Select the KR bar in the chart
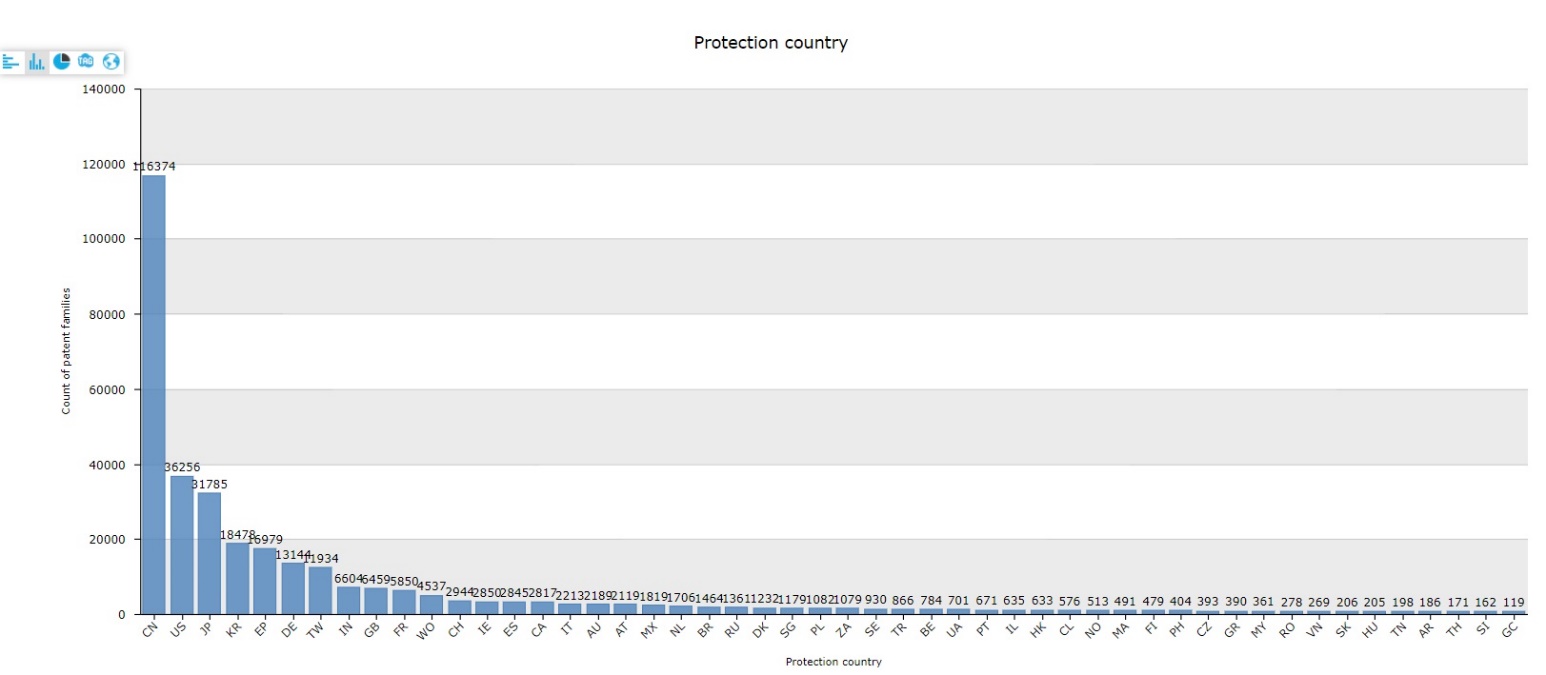Screen dimensions: 1546x675 pyautogui.click(x=237, y=578)
